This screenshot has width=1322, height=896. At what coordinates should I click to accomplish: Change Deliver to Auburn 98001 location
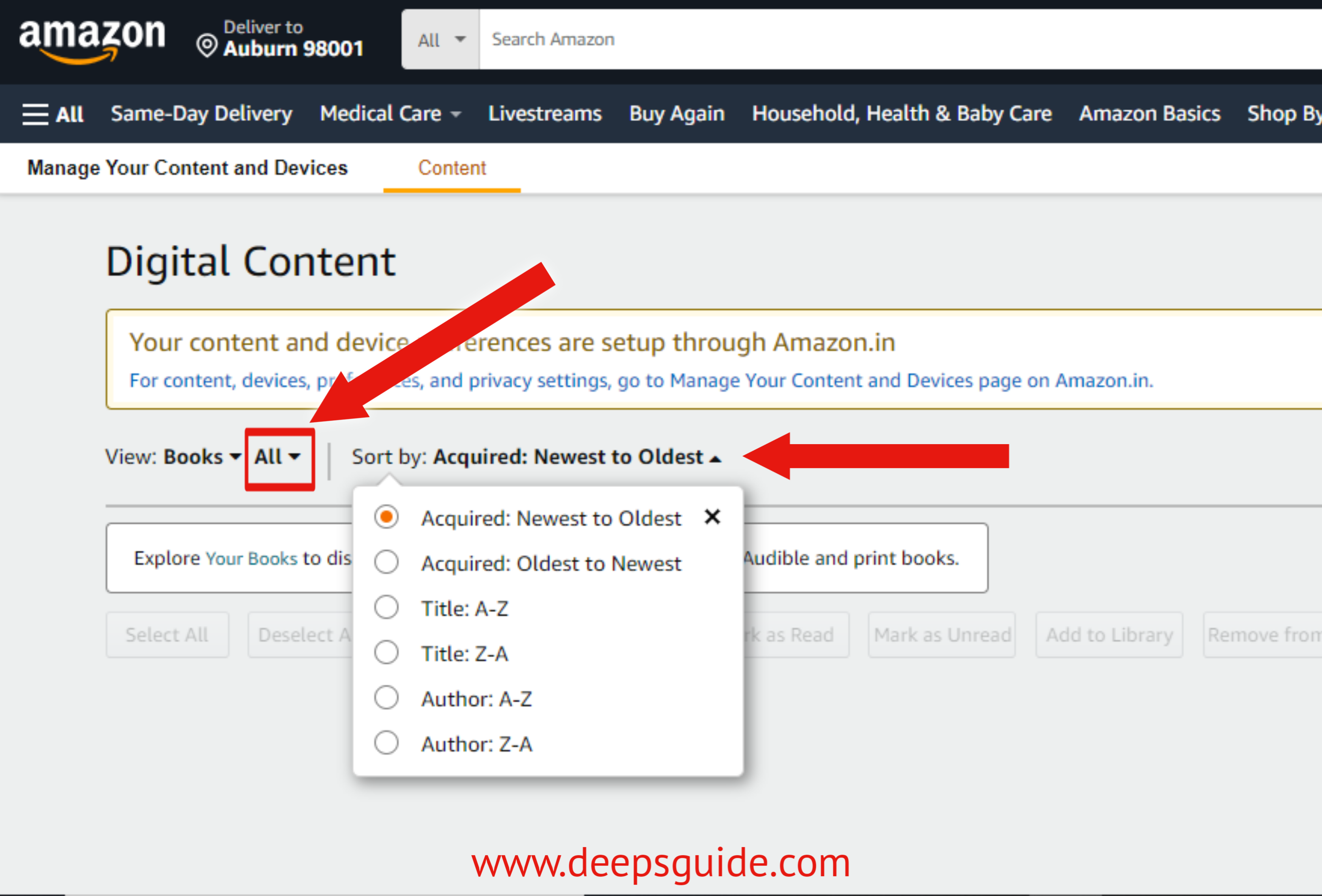coord(280,38)
